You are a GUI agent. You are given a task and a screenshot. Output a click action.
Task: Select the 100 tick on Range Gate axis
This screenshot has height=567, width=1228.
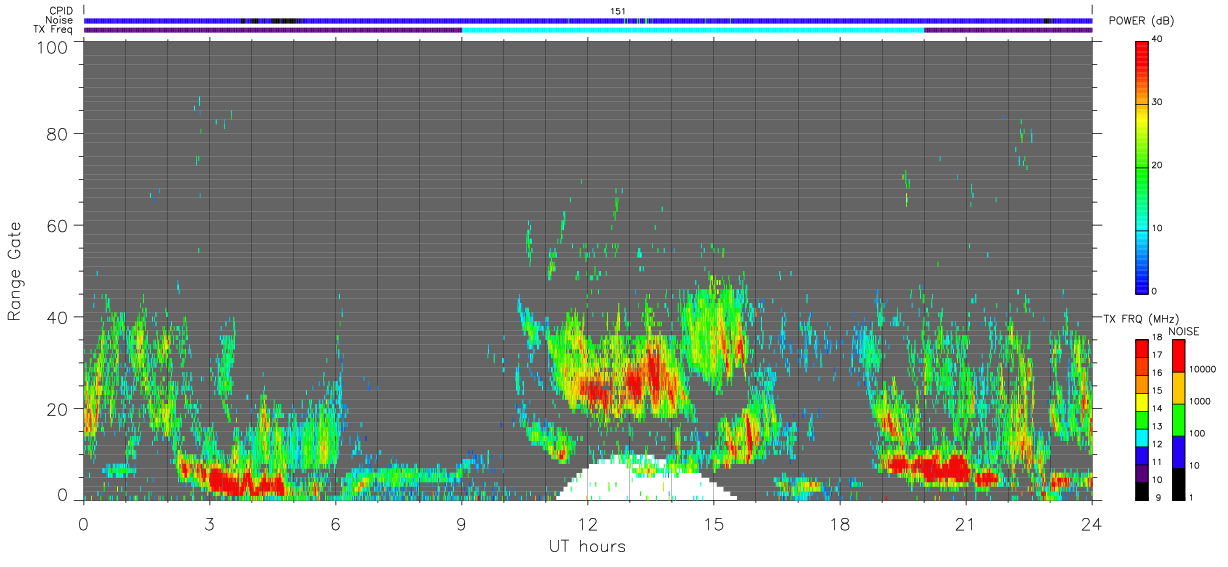click(52, 47)
